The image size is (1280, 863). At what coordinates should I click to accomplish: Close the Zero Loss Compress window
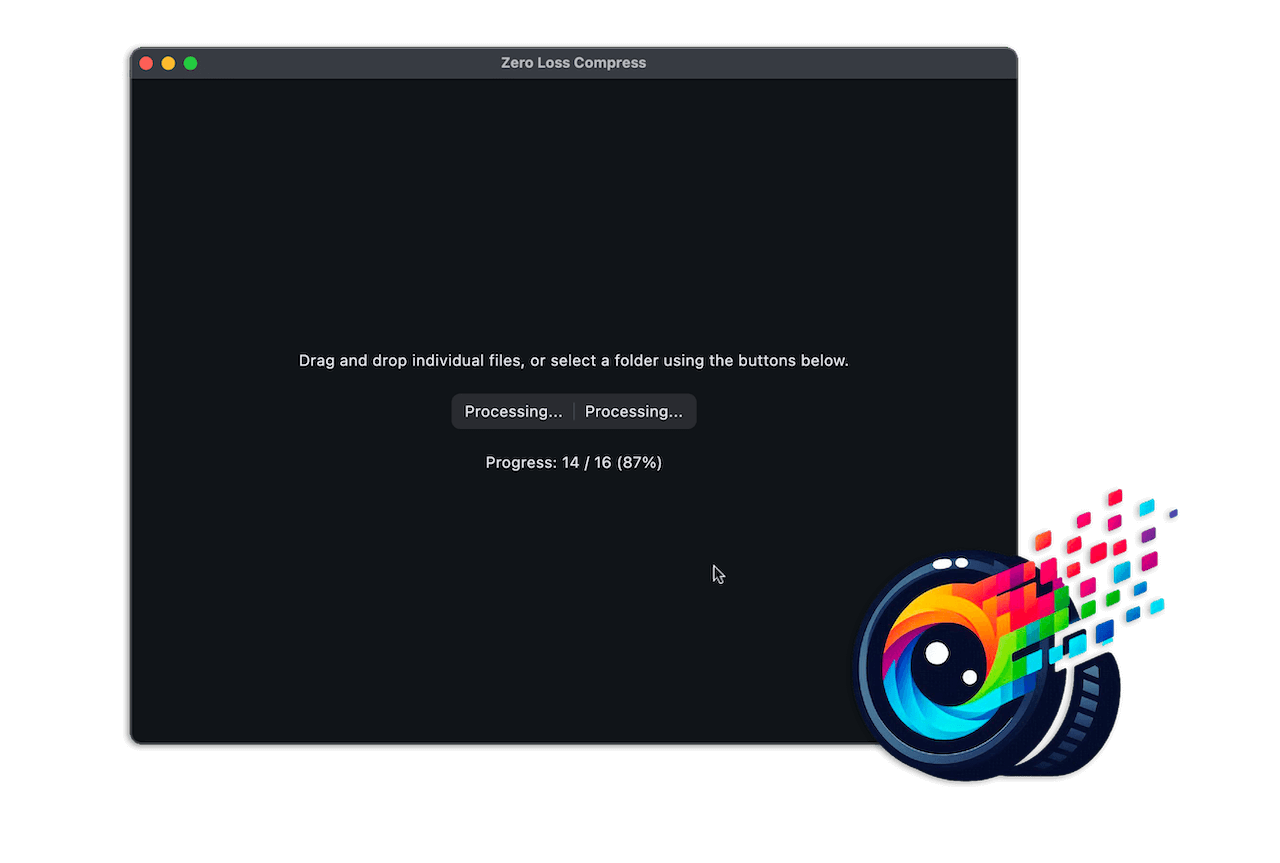tap(146, 63)
